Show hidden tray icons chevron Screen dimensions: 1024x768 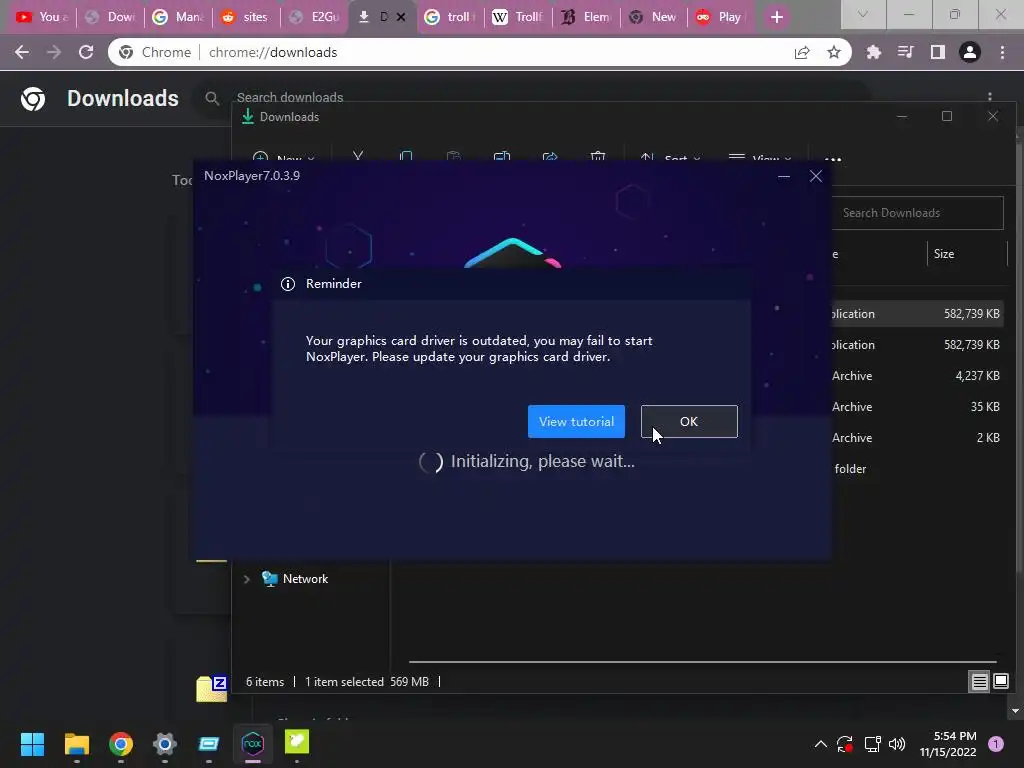tap(821, 744)
